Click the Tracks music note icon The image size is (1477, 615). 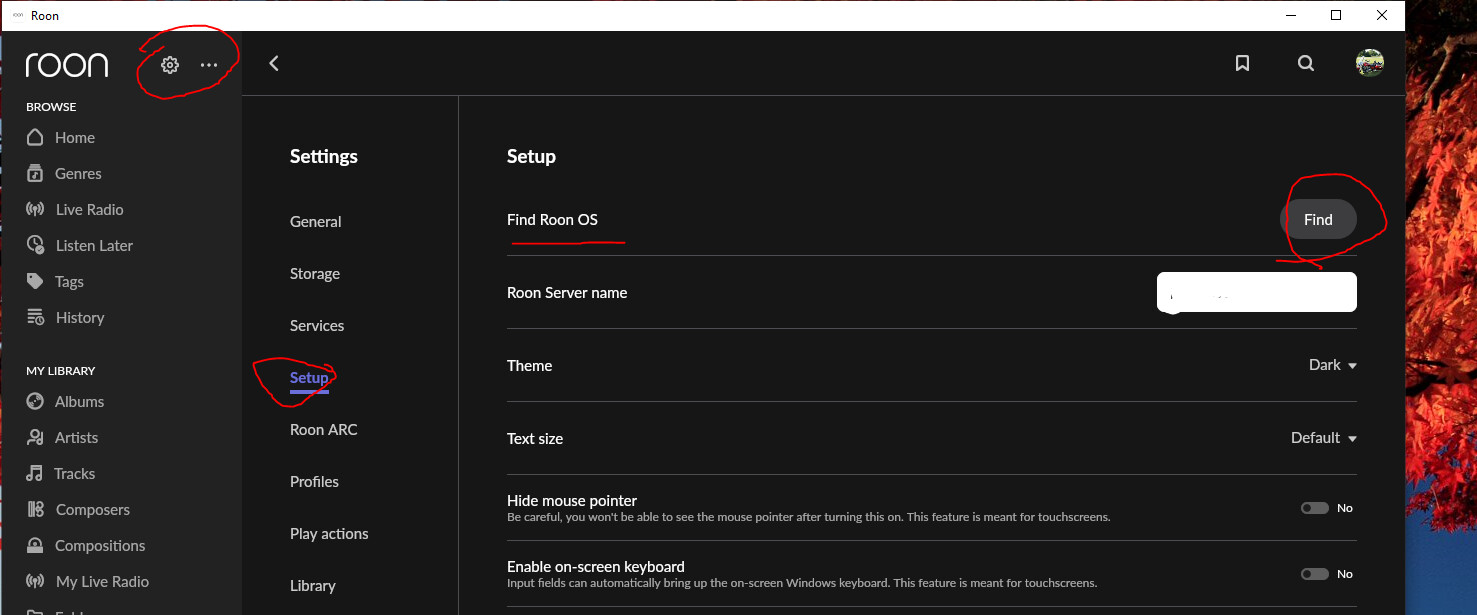coord(35,473)
